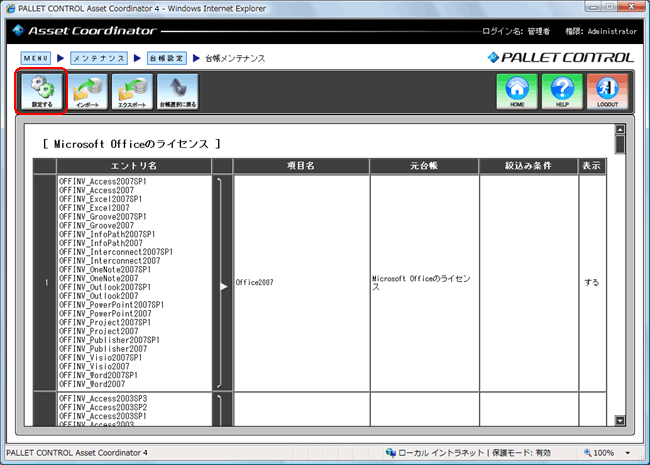Click the 絞込み条件 column header

[x=528, y=166]
